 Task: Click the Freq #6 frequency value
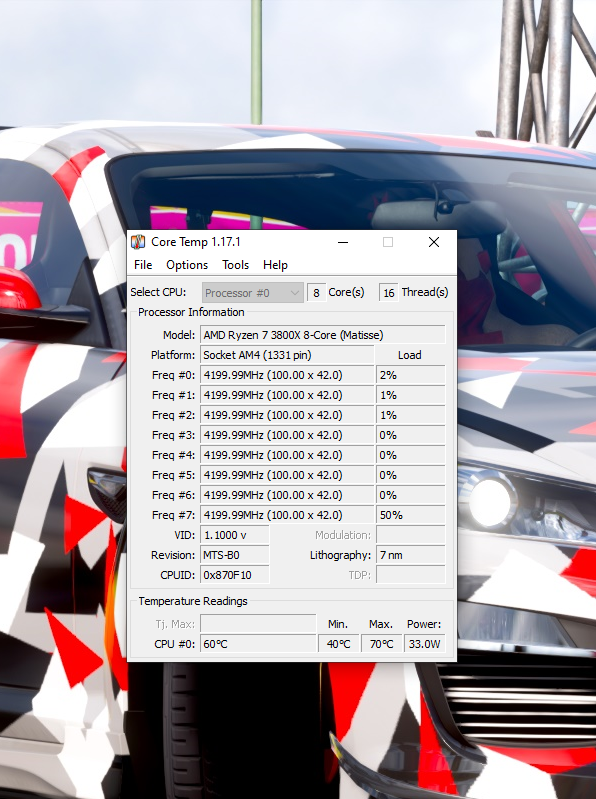tap(287, 495)
